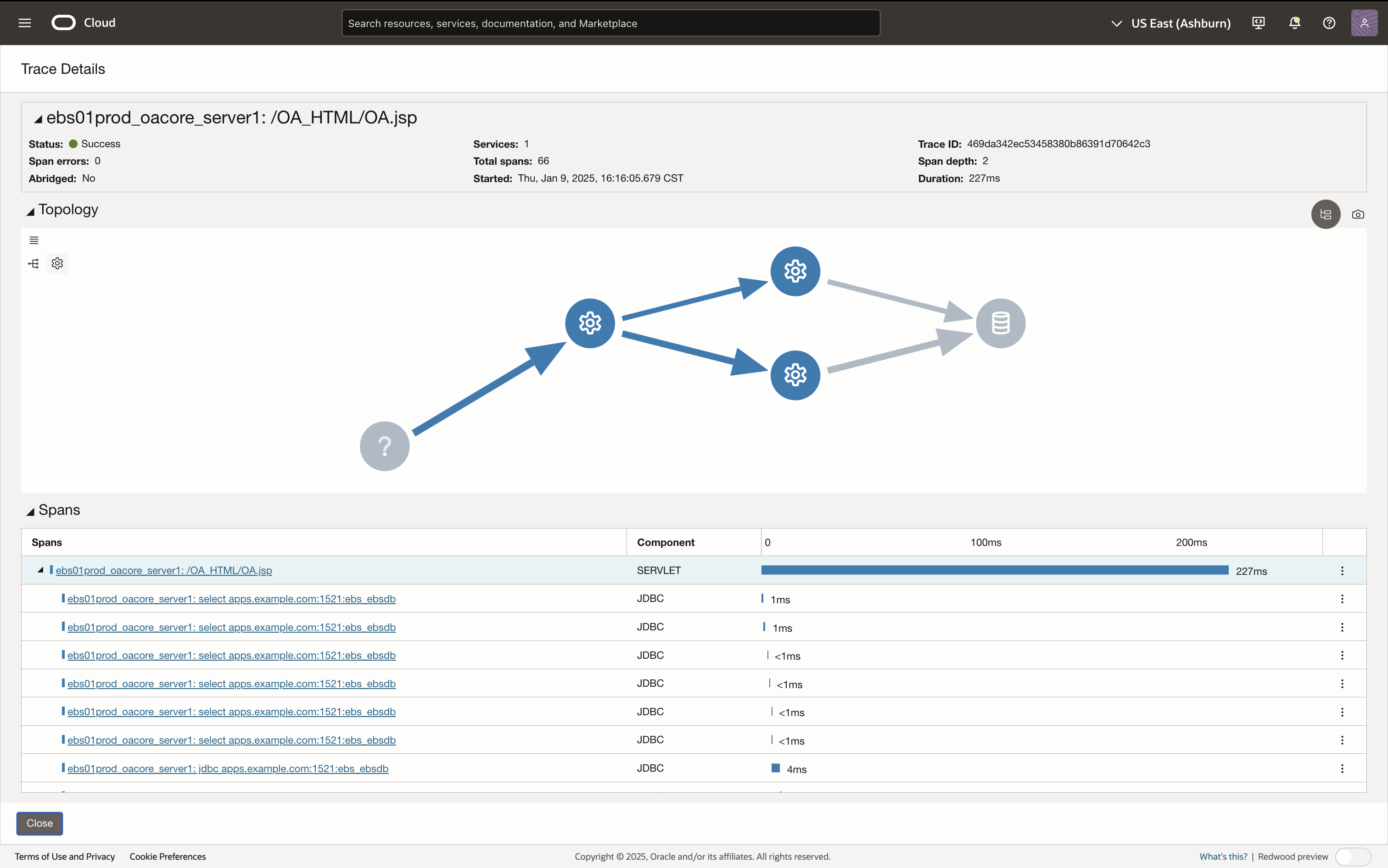Take a topology snapshot with camera icon

[1358, 215]
